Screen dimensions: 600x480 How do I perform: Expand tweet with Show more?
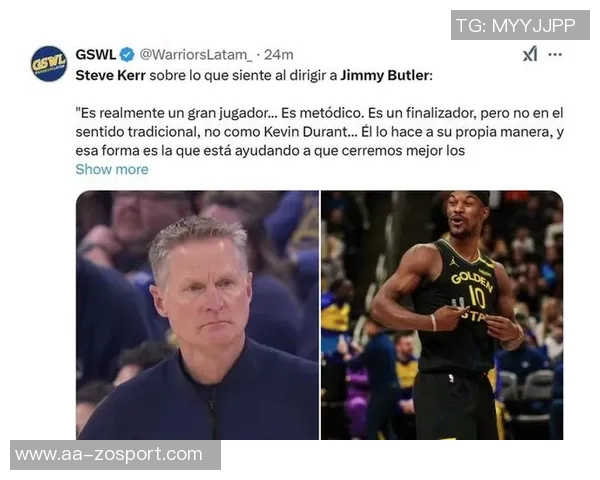coord(112,169)
